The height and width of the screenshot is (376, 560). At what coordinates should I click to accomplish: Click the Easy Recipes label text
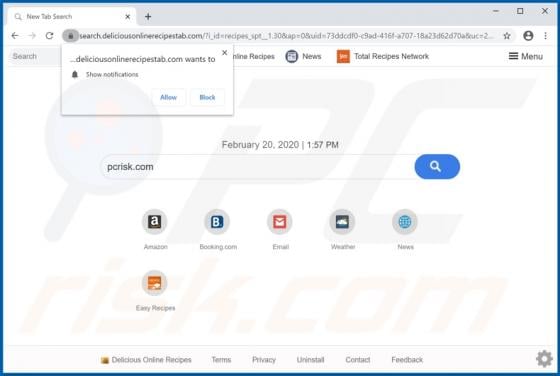155,308
